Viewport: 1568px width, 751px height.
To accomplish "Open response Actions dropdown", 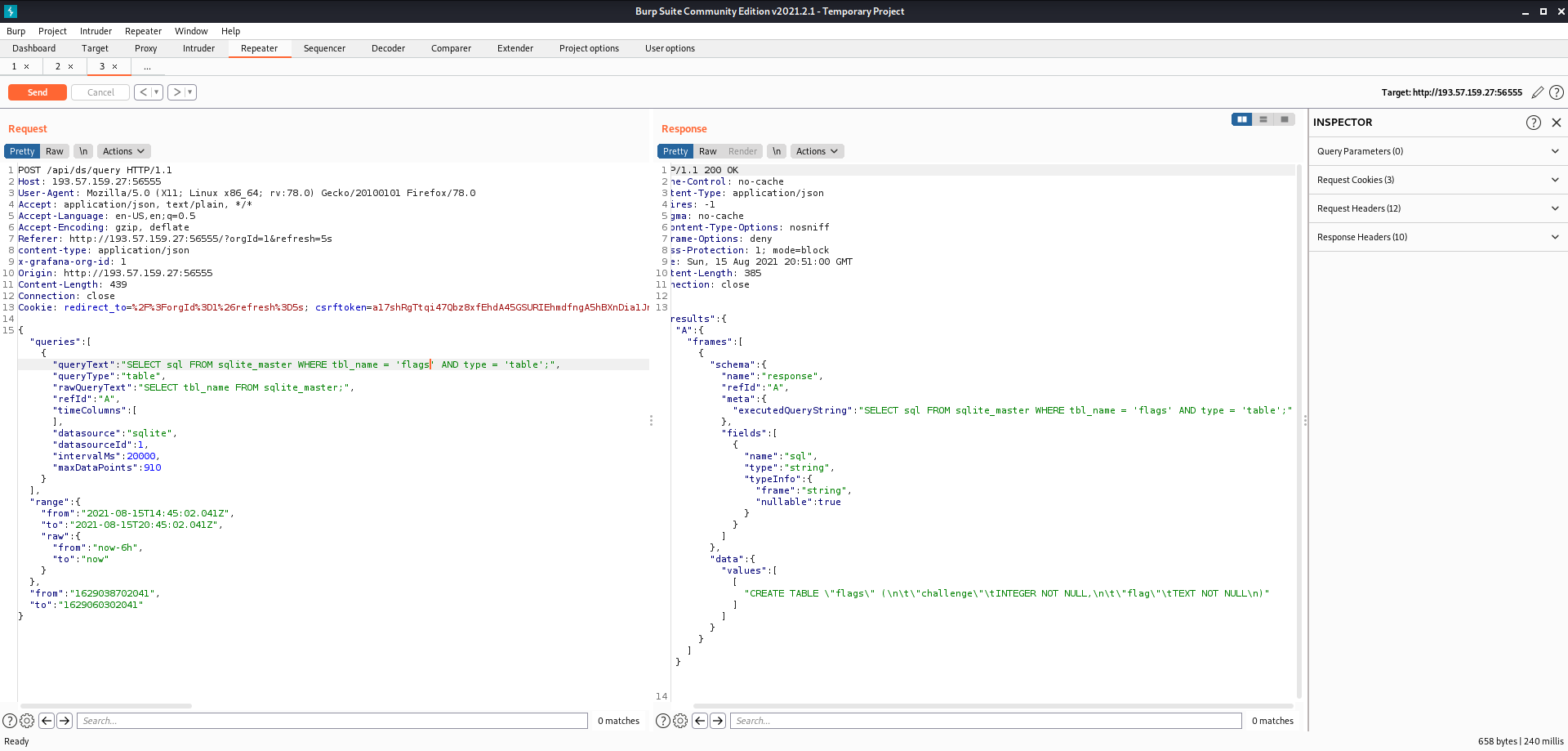I will [x=817, y=151].
